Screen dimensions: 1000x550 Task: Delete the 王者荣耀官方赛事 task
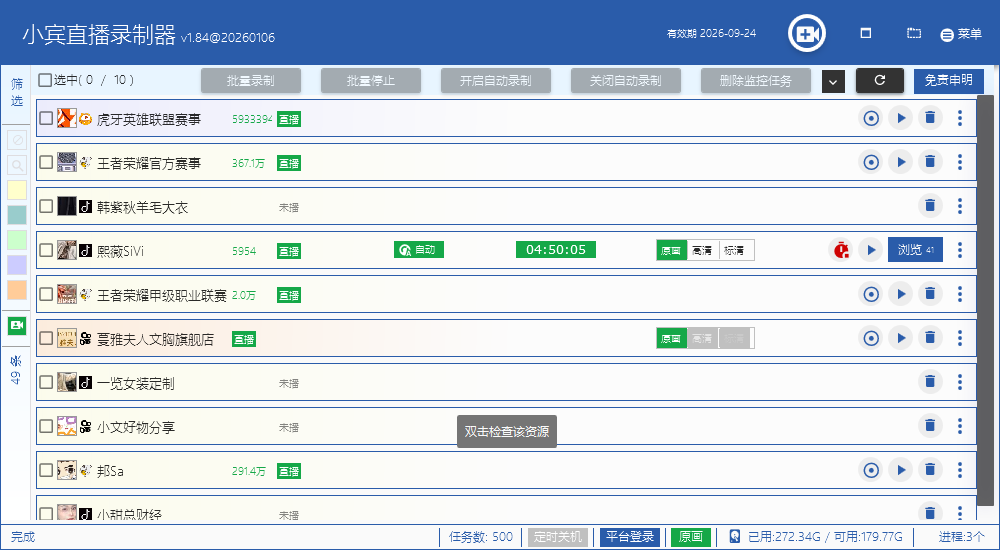[930, 162]
